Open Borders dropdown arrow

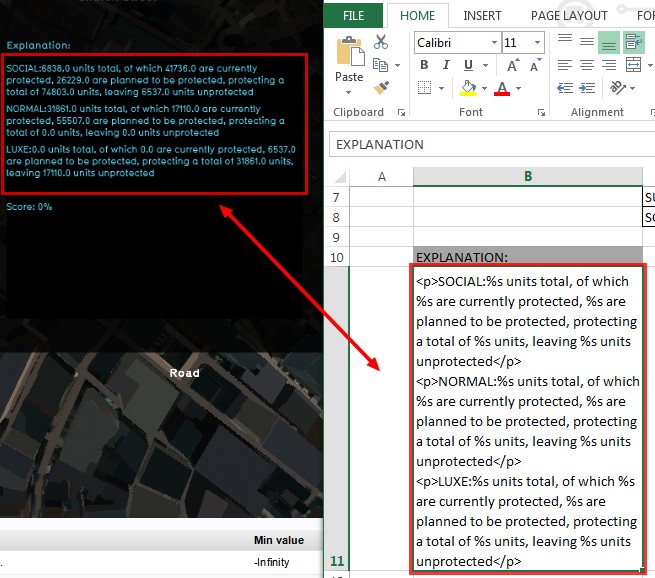(x=441, y=89)
